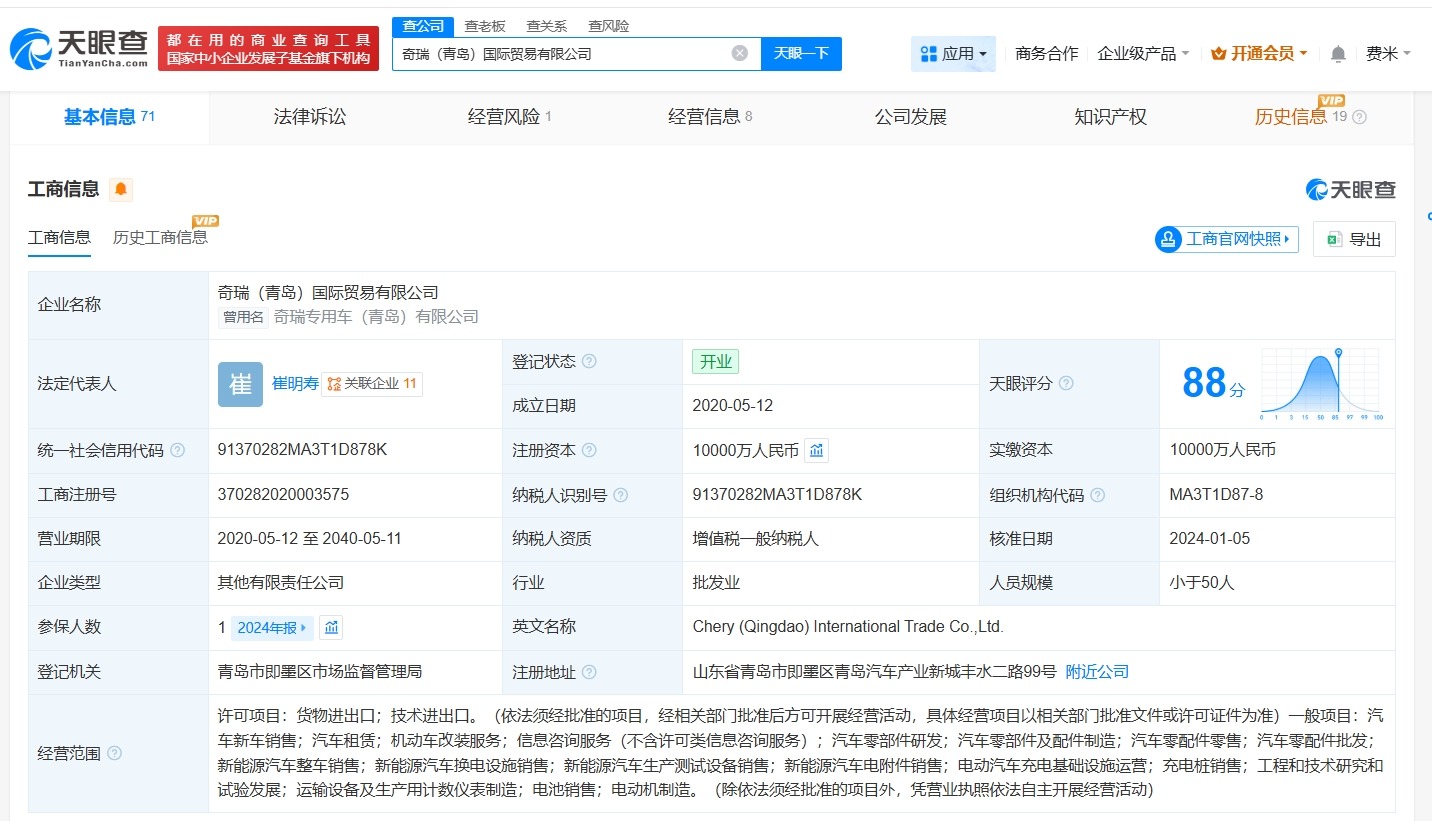This screenshot has width=1432, height=821.
Task: Open the 开通会员 dropdown
Action: pos(1259,53)
